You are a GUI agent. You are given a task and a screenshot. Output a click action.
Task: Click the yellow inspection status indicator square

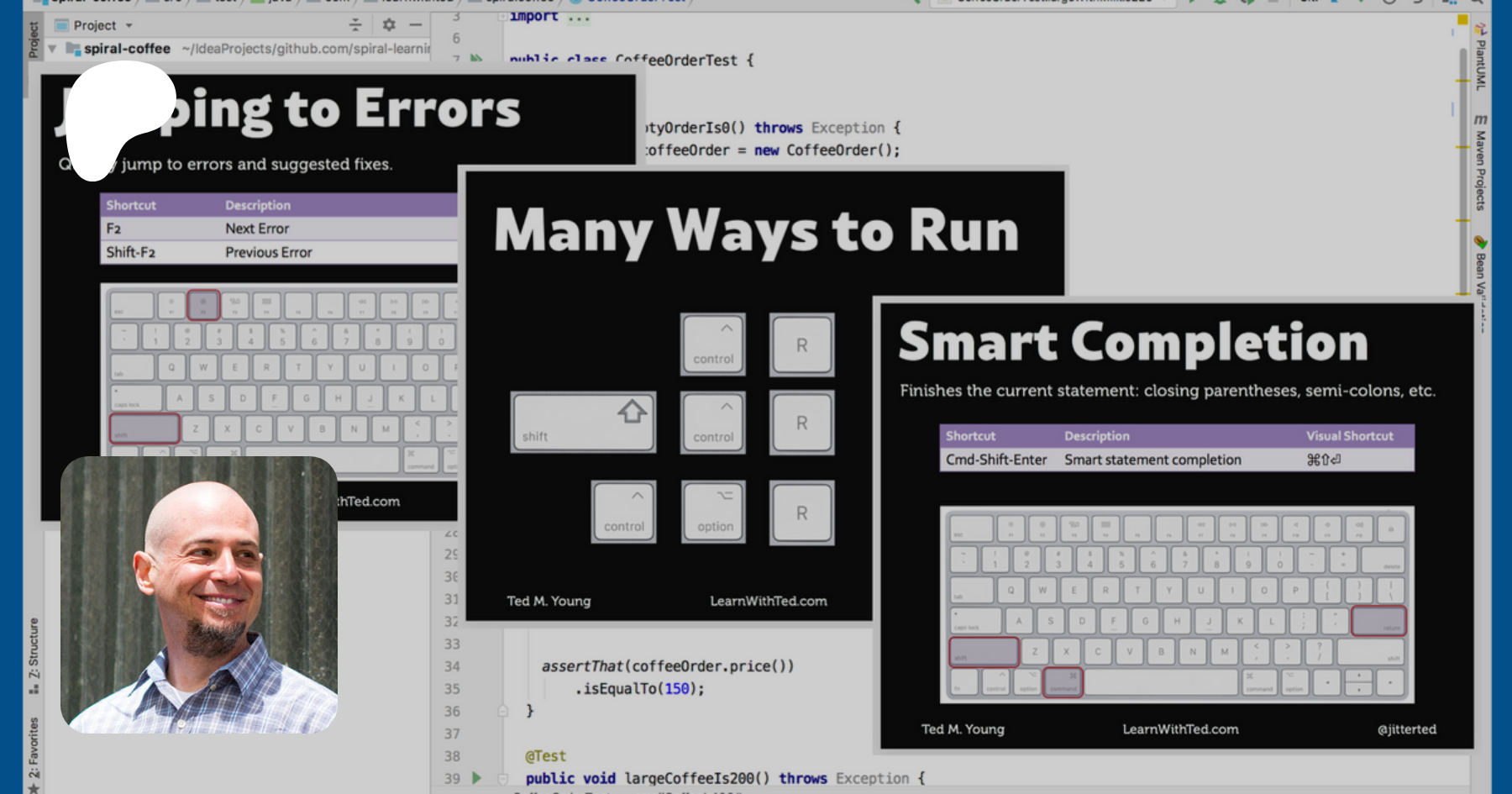click(1462, 19)
